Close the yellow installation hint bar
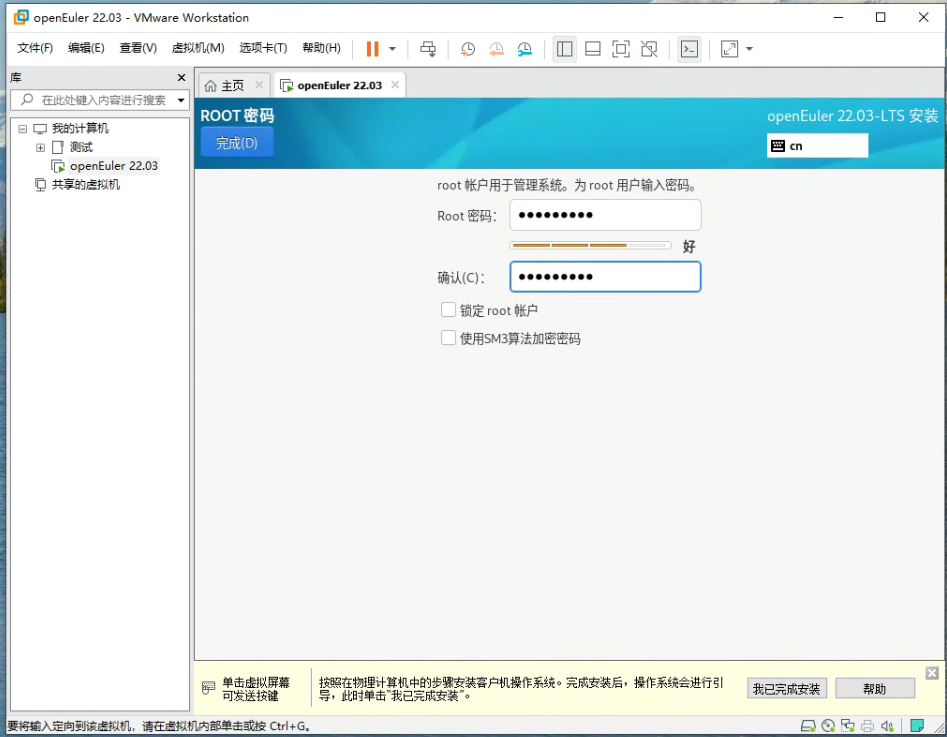This screenshot has height=737, width=947. [x=932, y=673]
